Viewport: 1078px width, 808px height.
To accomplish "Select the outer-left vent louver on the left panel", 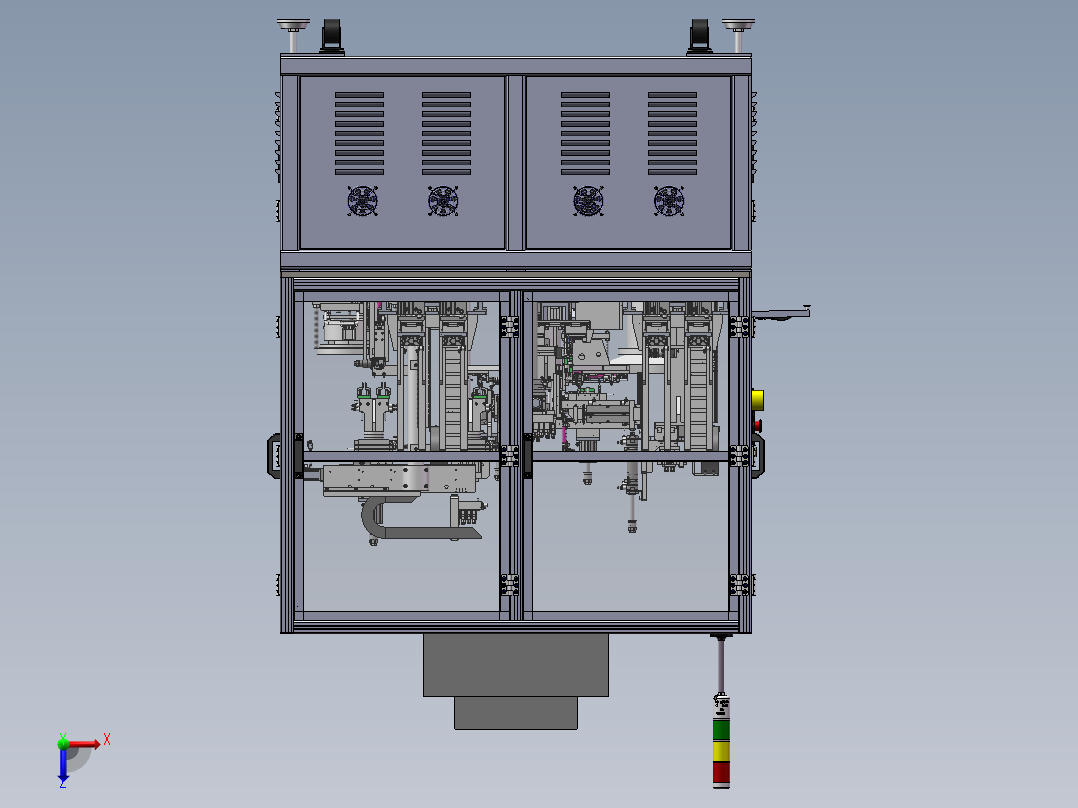I will click(360, 133).
